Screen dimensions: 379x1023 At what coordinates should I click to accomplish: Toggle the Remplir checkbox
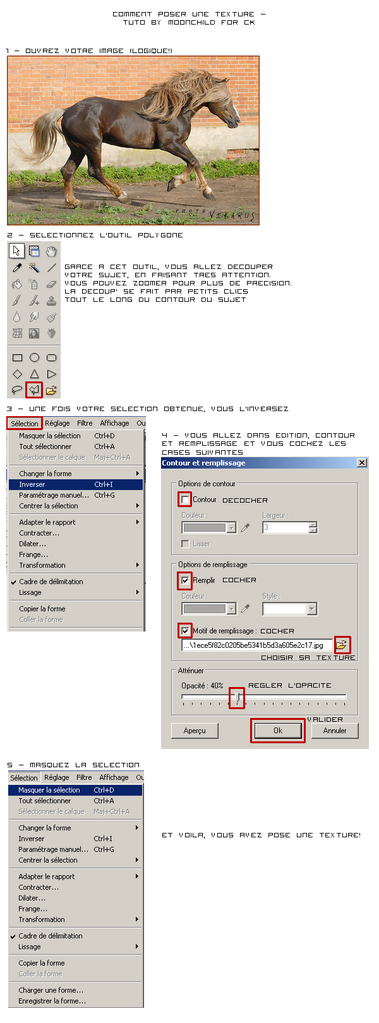[185, 579]
